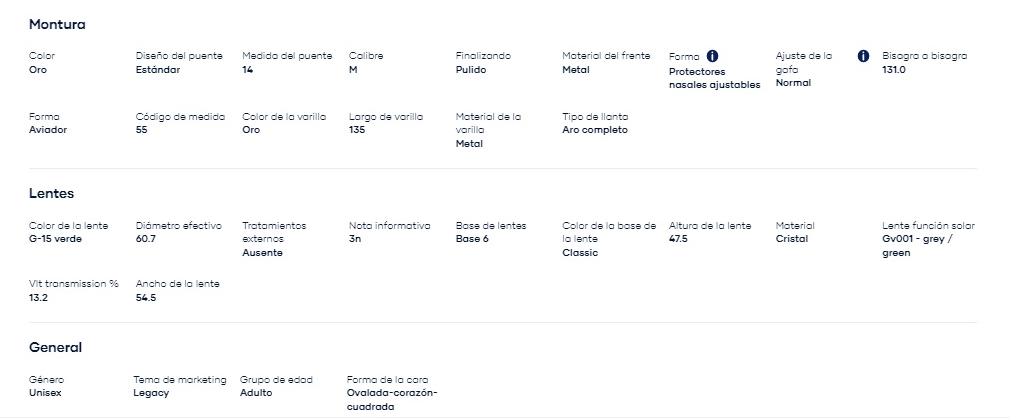Image resolution: width=1010 pixels, height=418 pixels.
Task: Click the 'Bisagra a bisagra' label
Action: pyautogui.click(x=925, y=56)
